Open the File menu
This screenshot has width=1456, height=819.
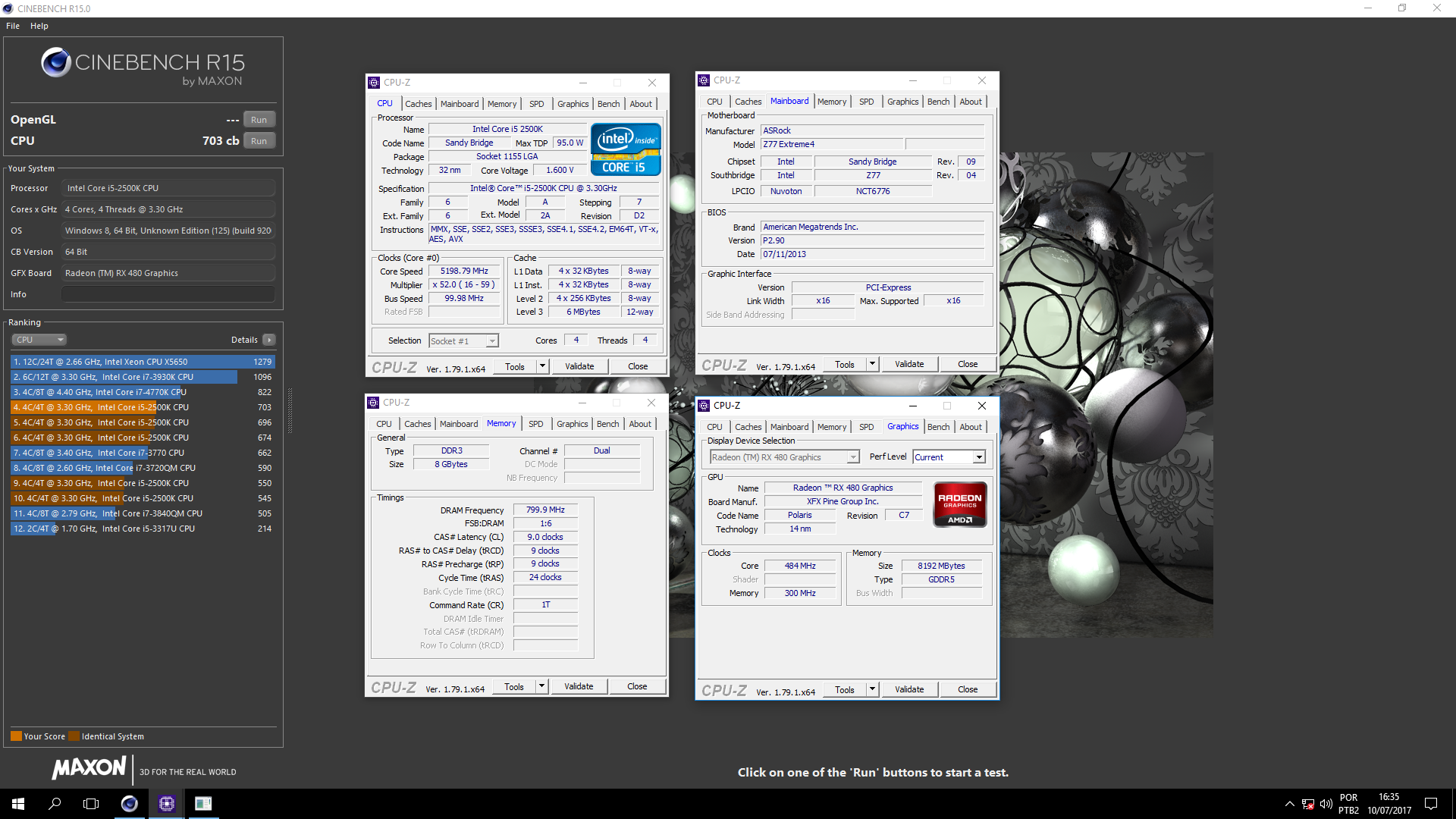tap(13, 26)
